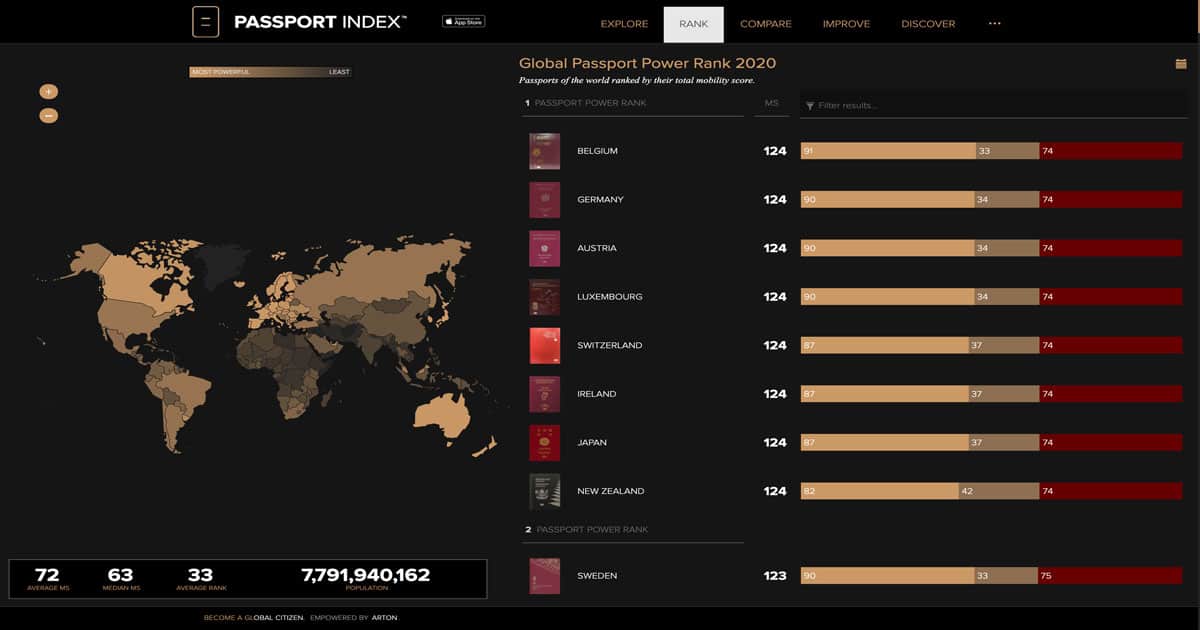1200x630 pixels.
Task: Open the MS column header
Action: [772, 103]
